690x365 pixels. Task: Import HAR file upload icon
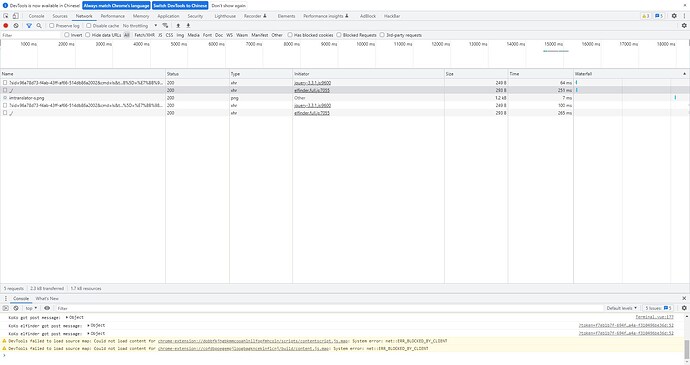tap(178, 26)
